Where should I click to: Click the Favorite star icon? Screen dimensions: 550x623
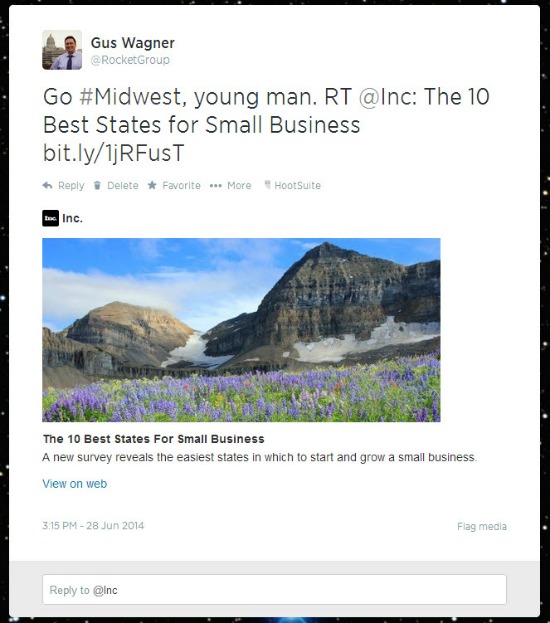[x=152, y=185]
